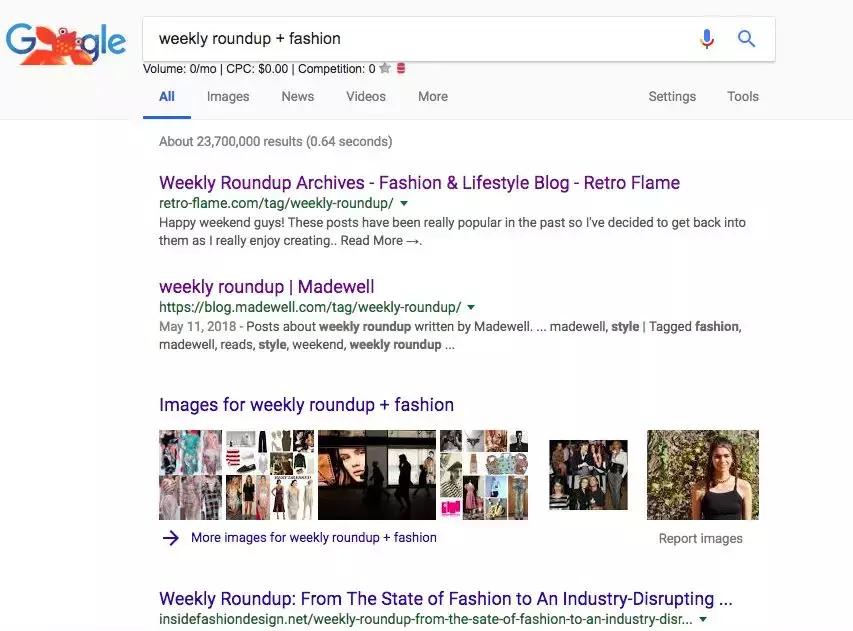Open the More search options menu

(433, 97)
